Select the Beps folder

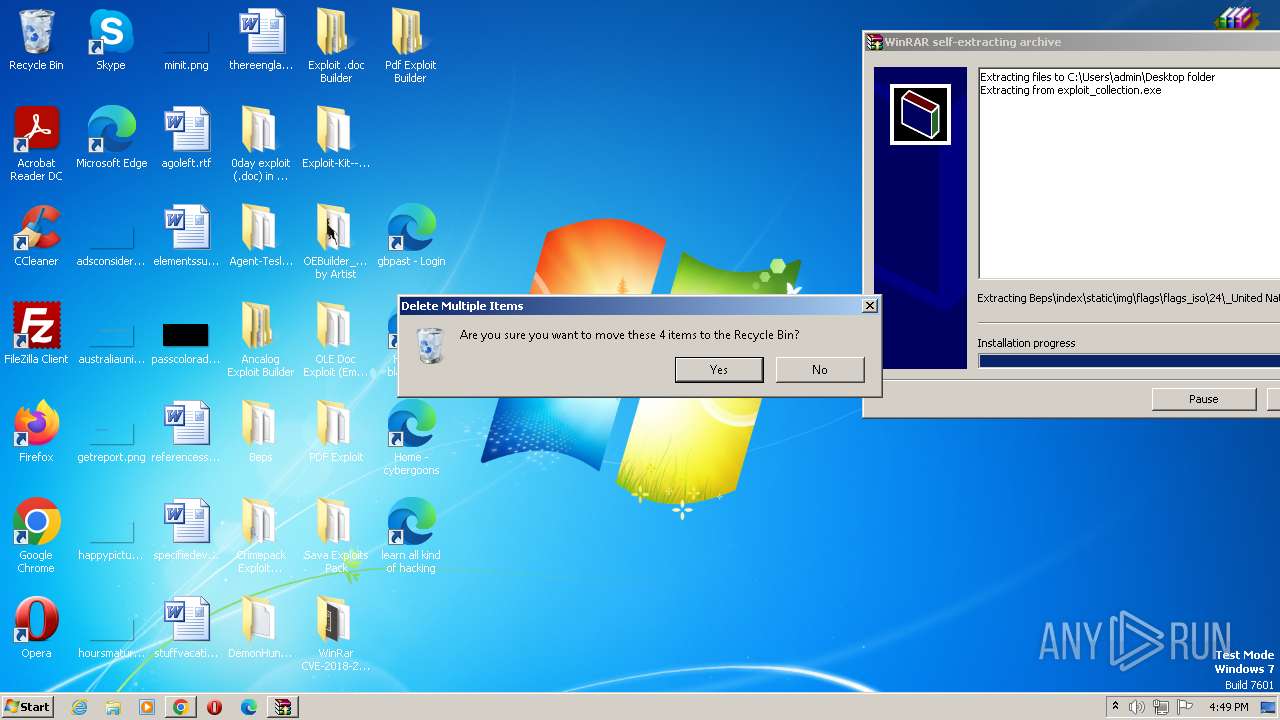(x=260, y=433)
